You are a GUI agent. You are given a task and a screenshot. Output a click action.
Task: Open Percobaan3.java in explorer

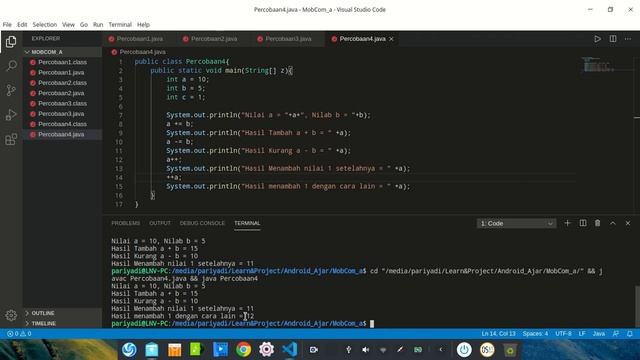click(x=62, y=114)
